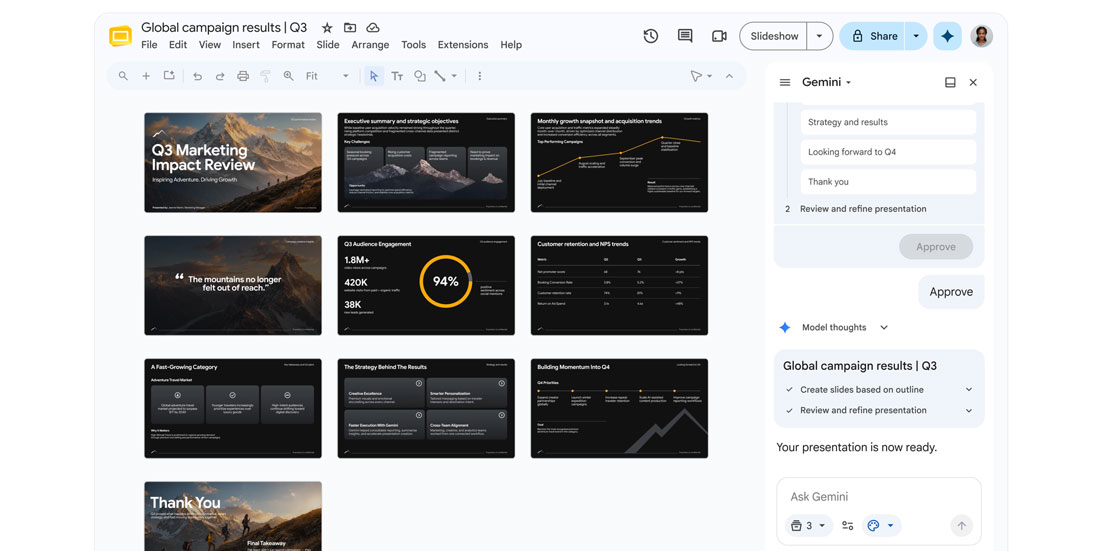Open the toolbar more options menu
The height and width of the screenshot is (551, 1120).
(479, 76)
